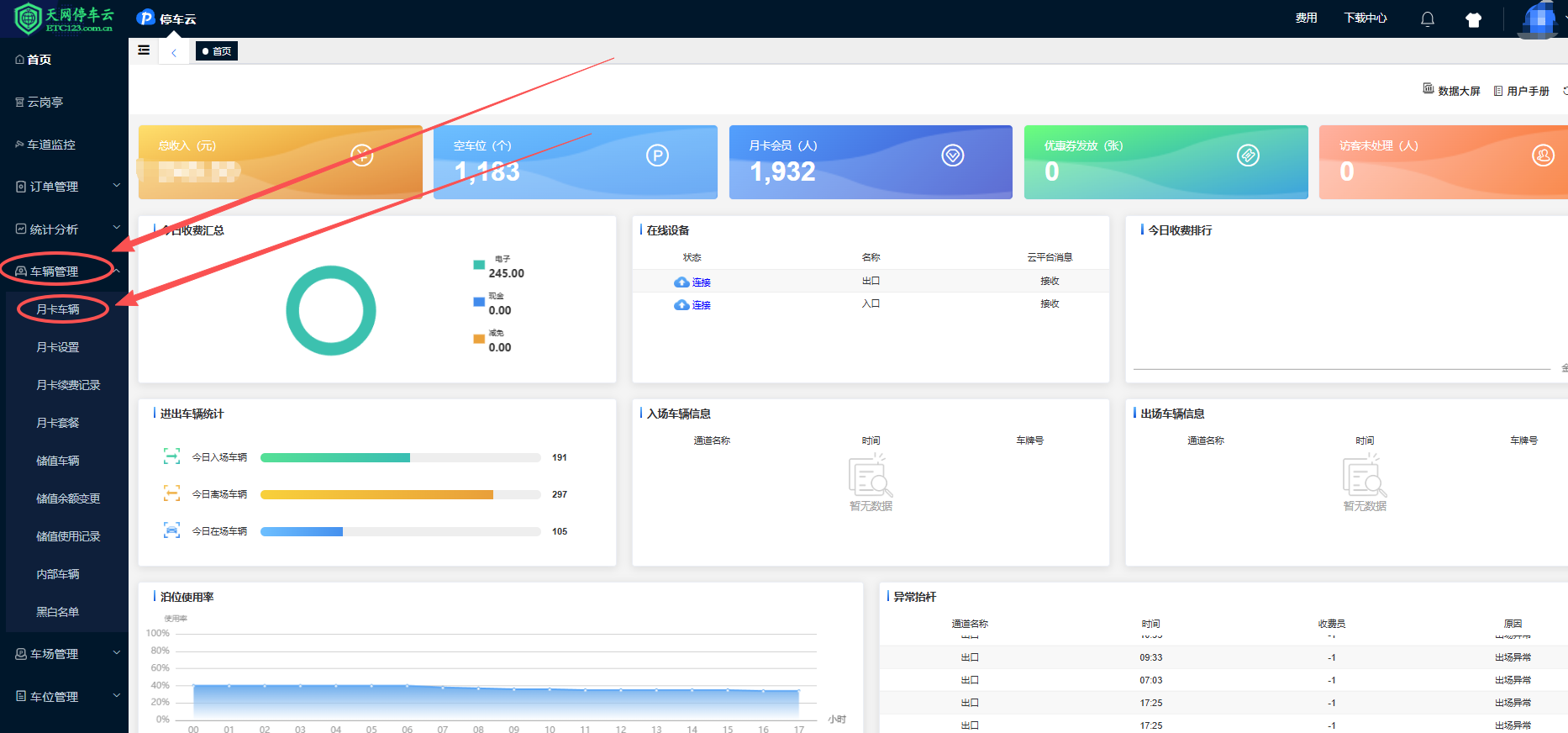
Task: Select 月卡设置 submenu item
Action: click(x=58, y=347)
